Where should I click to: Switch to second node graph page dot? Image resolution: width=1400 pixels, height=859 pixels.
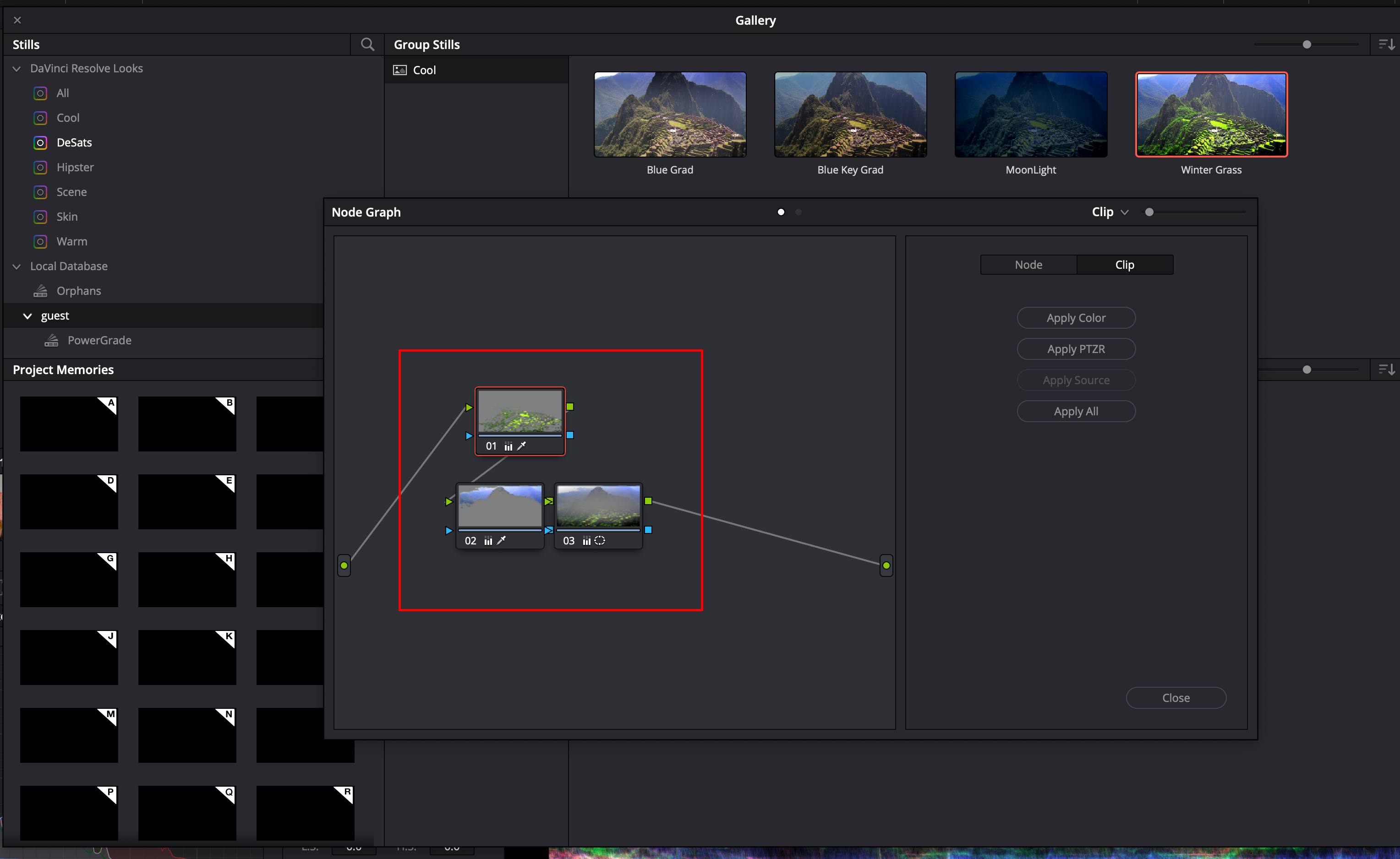[x=798, y=212]
